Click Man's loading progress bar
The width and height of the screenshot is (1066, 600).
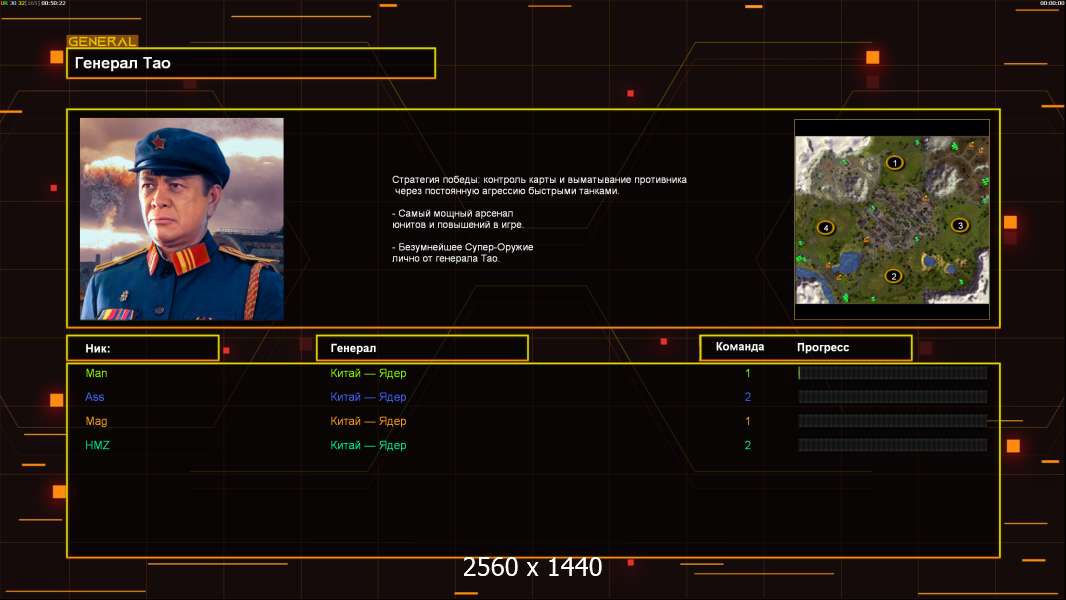point(893,372)
